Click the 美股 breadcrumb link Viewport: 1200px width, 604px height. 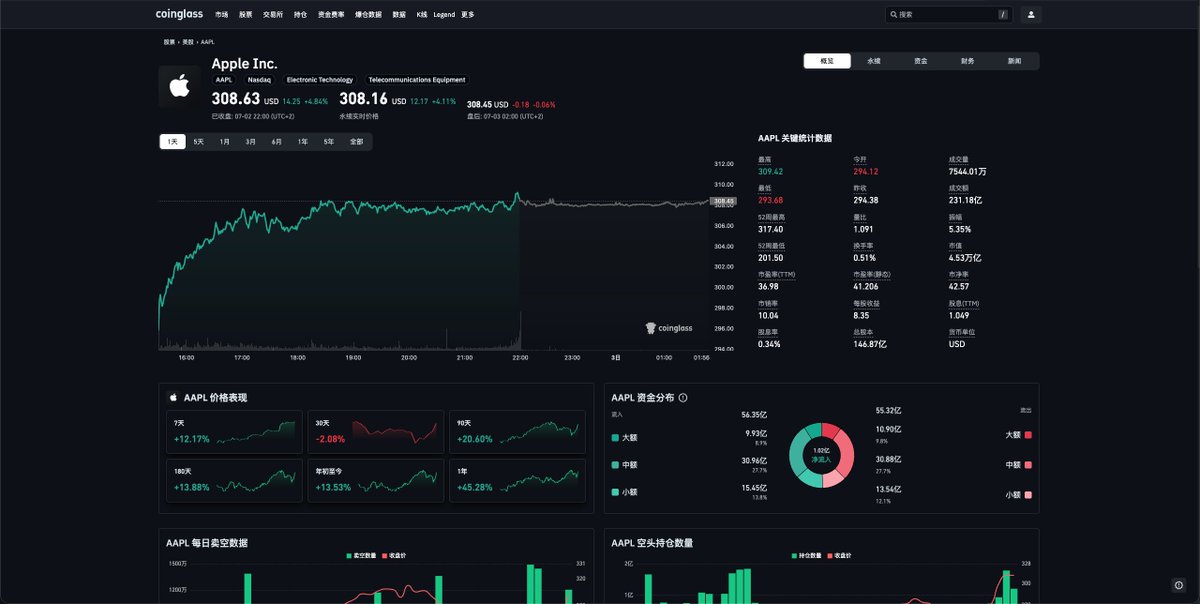click(x=188, y=42)
